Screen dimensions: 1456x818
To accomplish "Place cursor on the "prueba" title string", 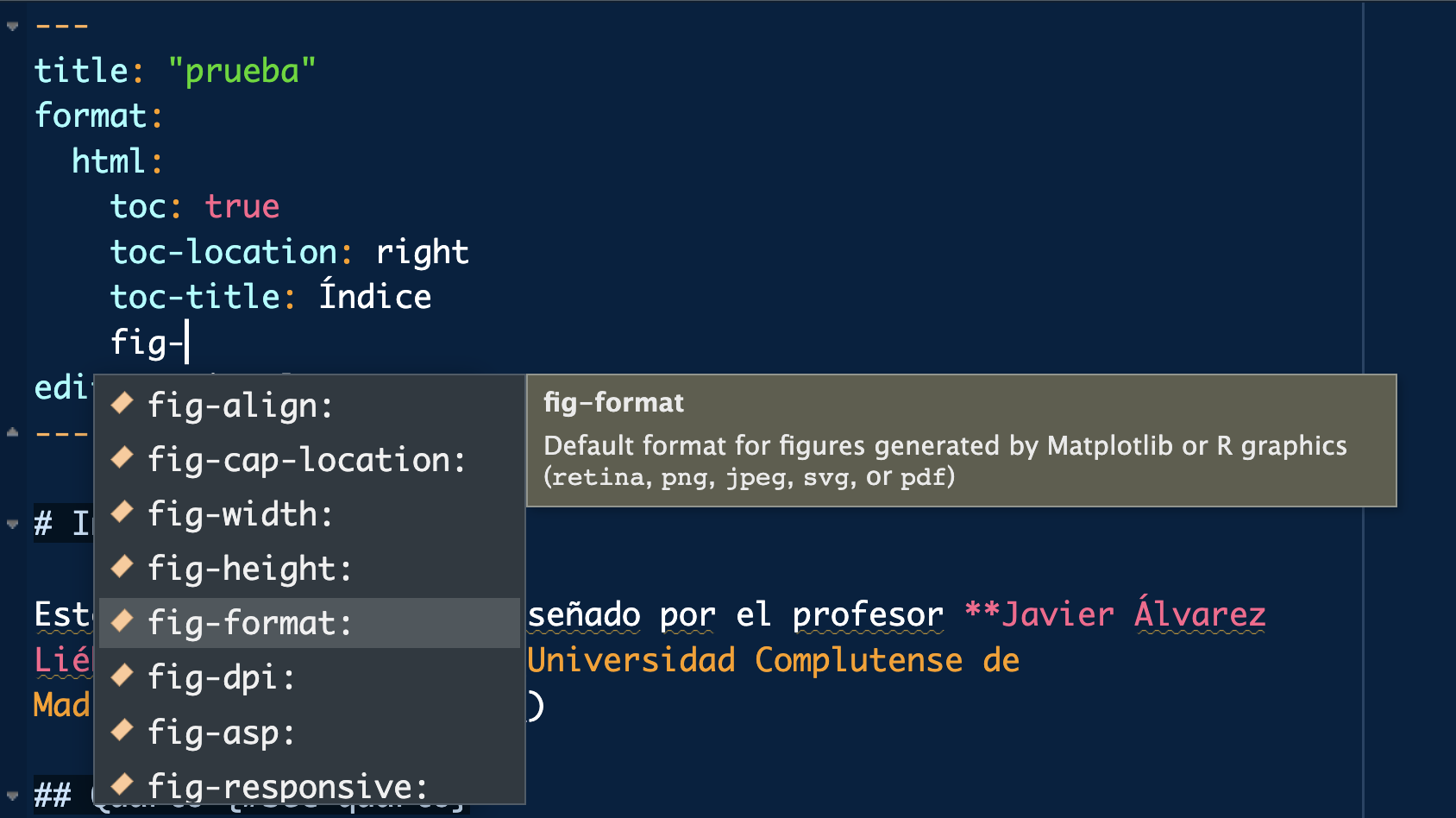I will click(x=242, y=71).
